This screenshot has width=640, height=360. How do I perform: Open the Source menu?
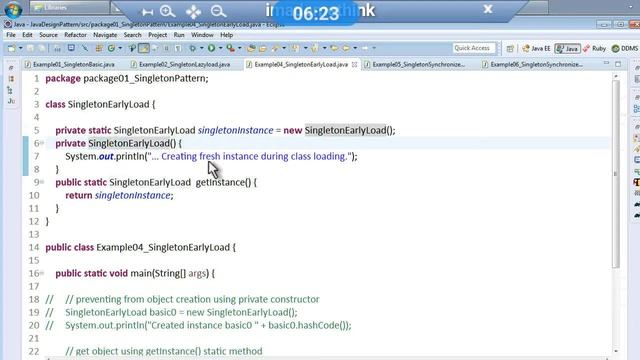48,35
